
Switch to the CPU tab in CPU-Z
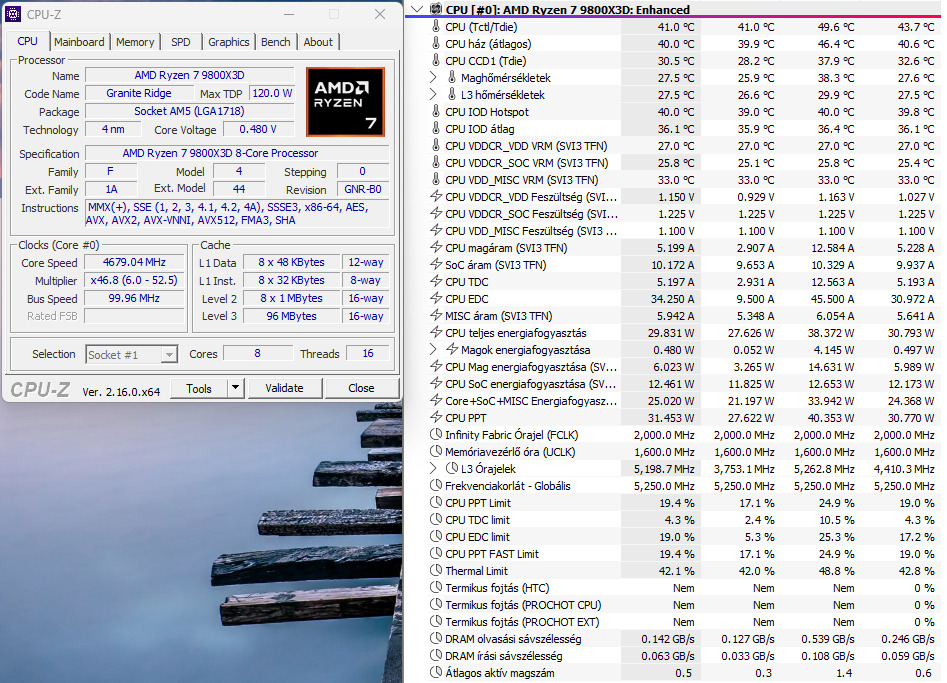point(27,41)
